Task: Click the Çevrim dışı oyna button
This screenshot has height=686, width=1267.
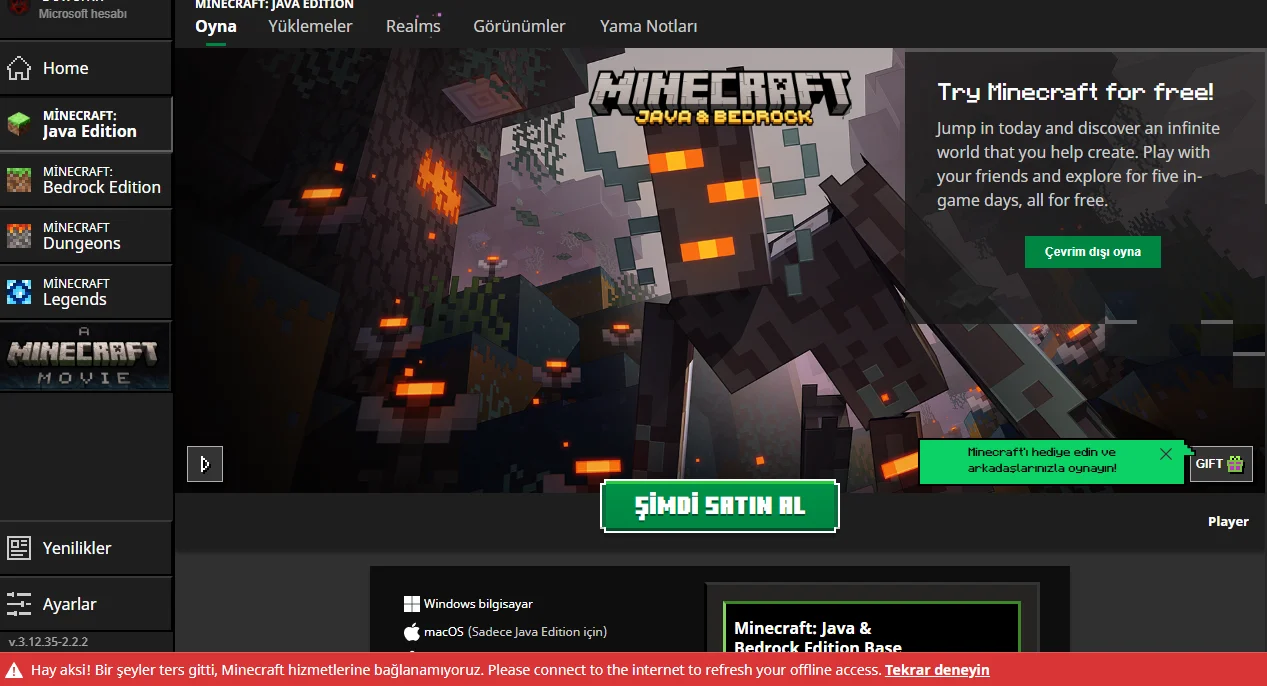Action: pyautogui.click(x=1092, y=252)
